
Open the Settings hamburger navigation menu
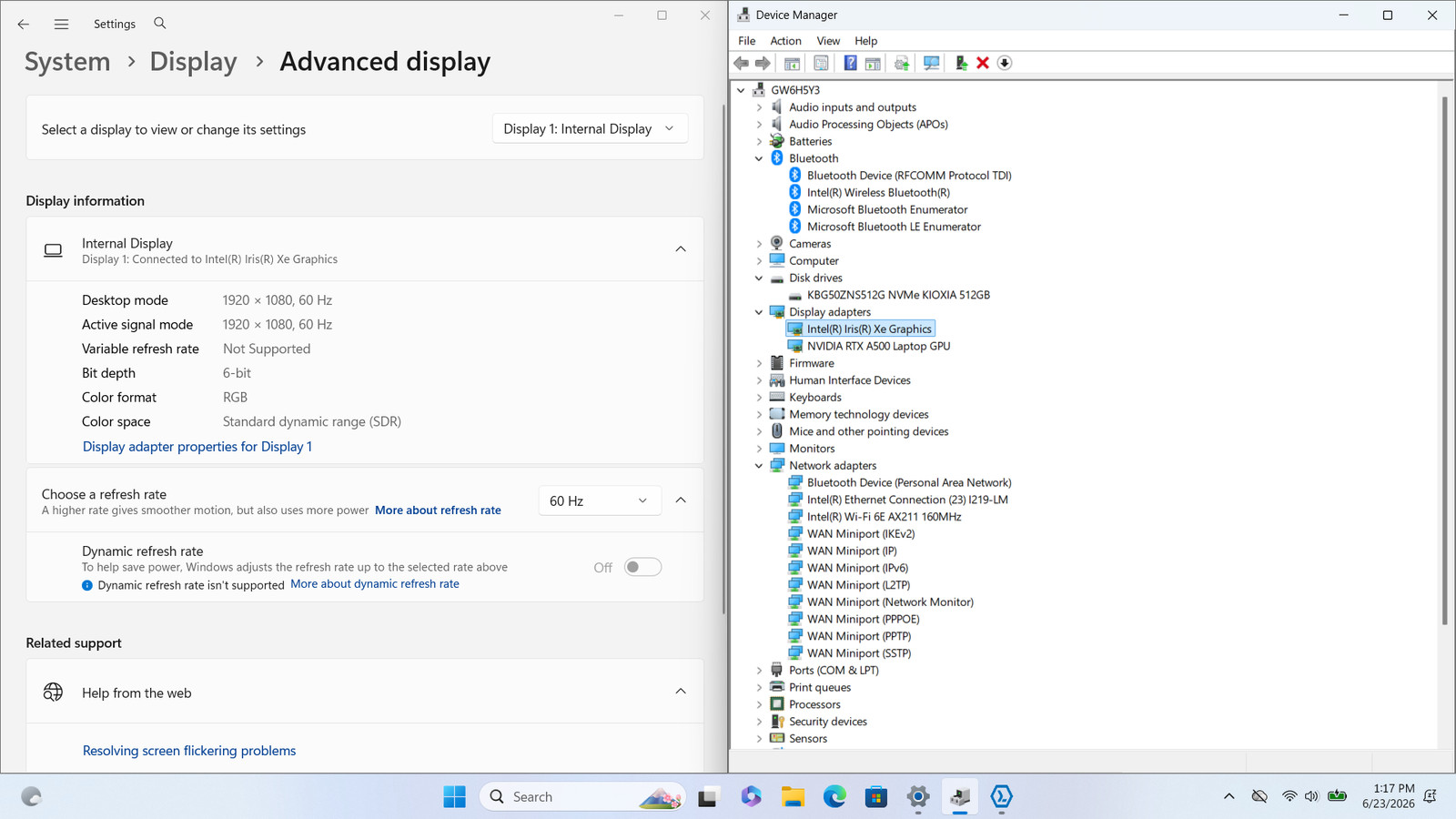pos(61,25)
